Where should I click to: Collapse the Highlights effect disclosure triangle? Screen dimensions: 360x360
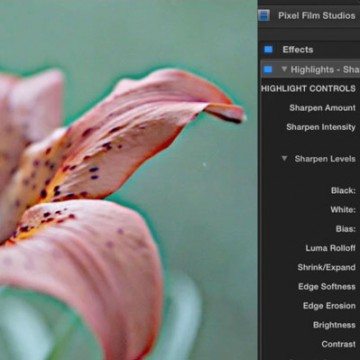click(284, 69)
